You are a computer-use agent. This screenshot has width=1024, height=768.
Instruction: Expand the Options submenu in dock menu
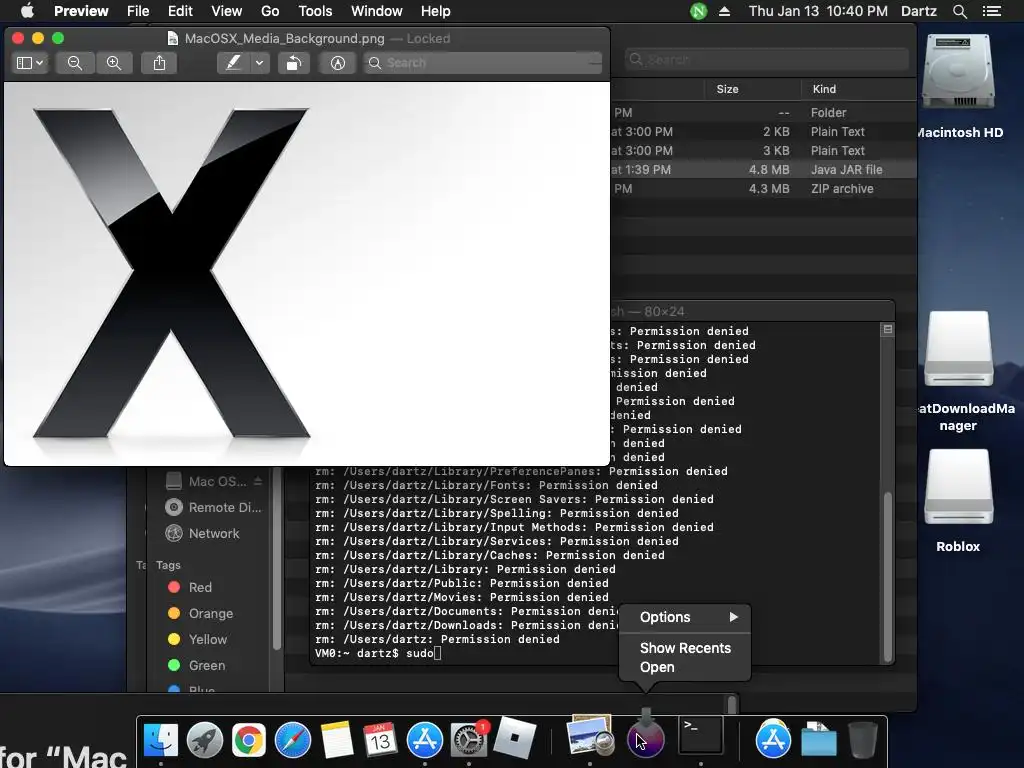pyautogui.click(x=685, y=617)
